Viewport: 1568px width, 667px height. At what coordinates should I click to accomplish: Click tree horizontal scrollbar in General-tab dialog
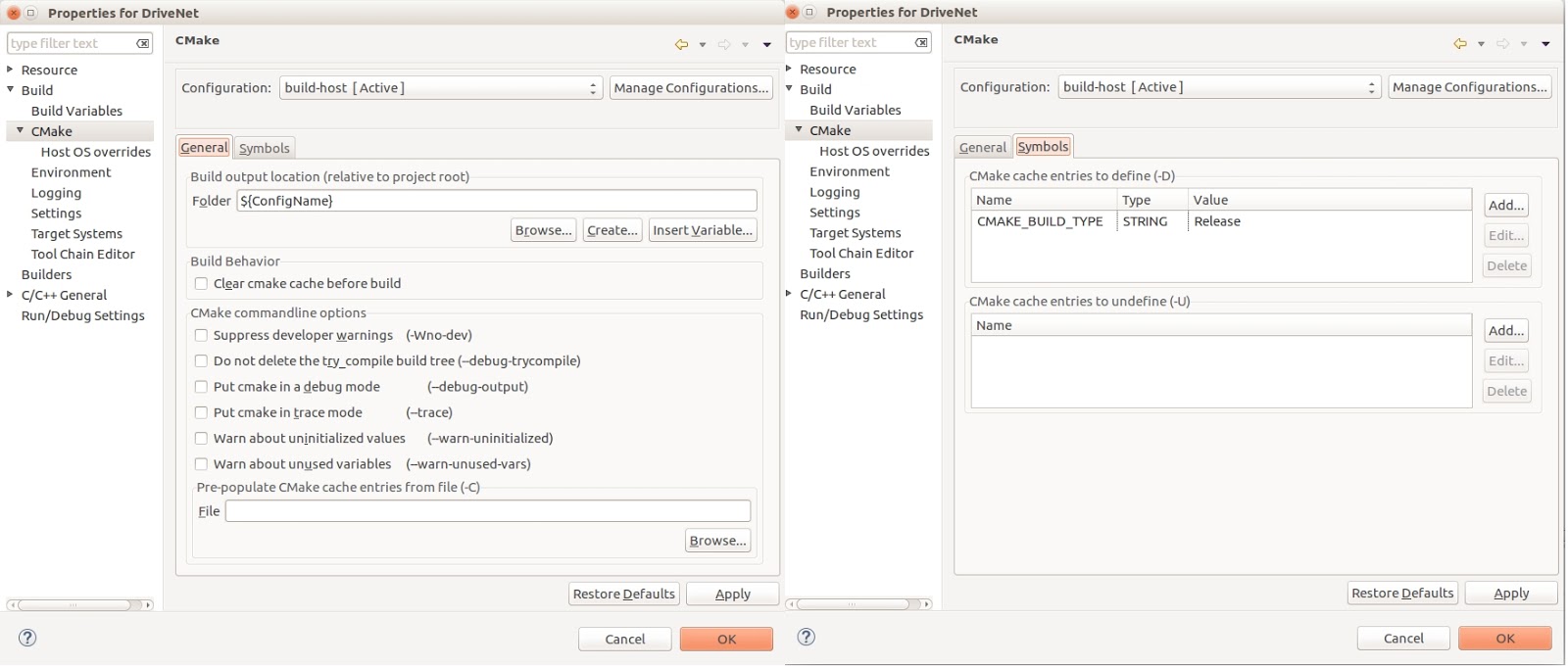(79, 605)
